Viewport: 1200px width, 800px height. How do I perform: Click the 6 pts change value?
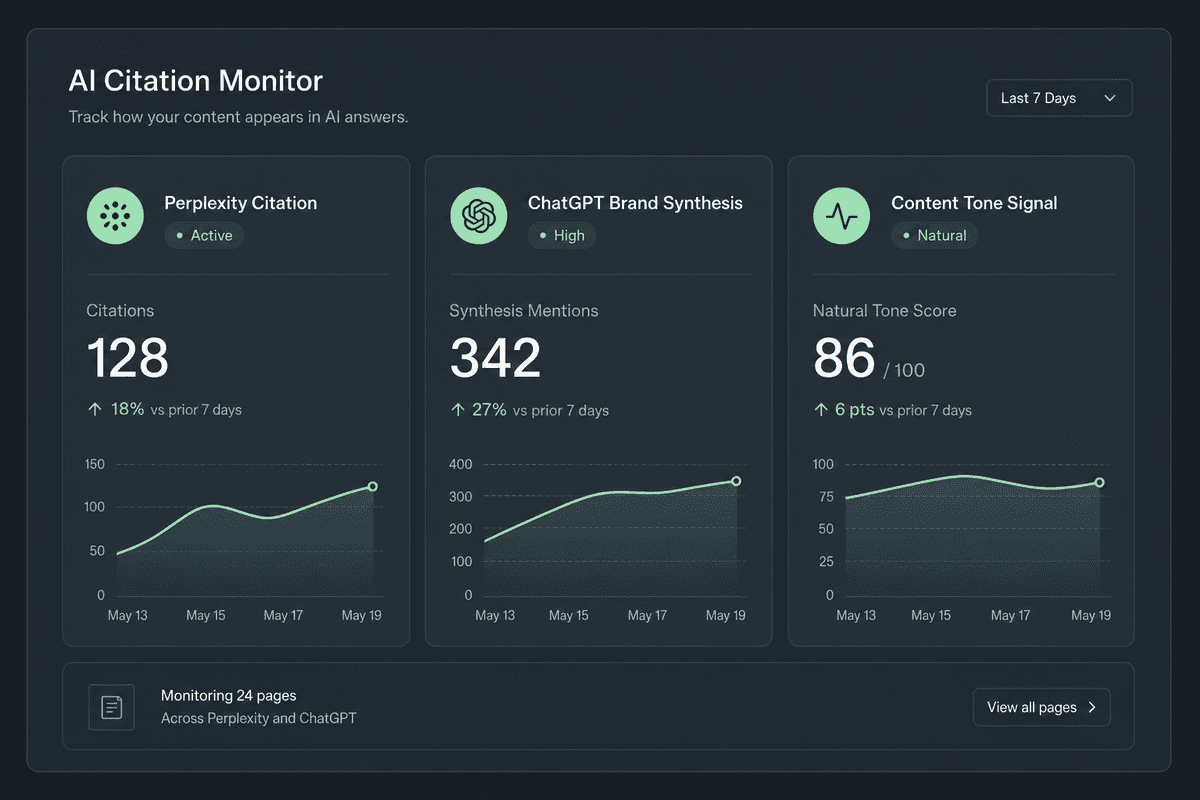pos(855,409)
